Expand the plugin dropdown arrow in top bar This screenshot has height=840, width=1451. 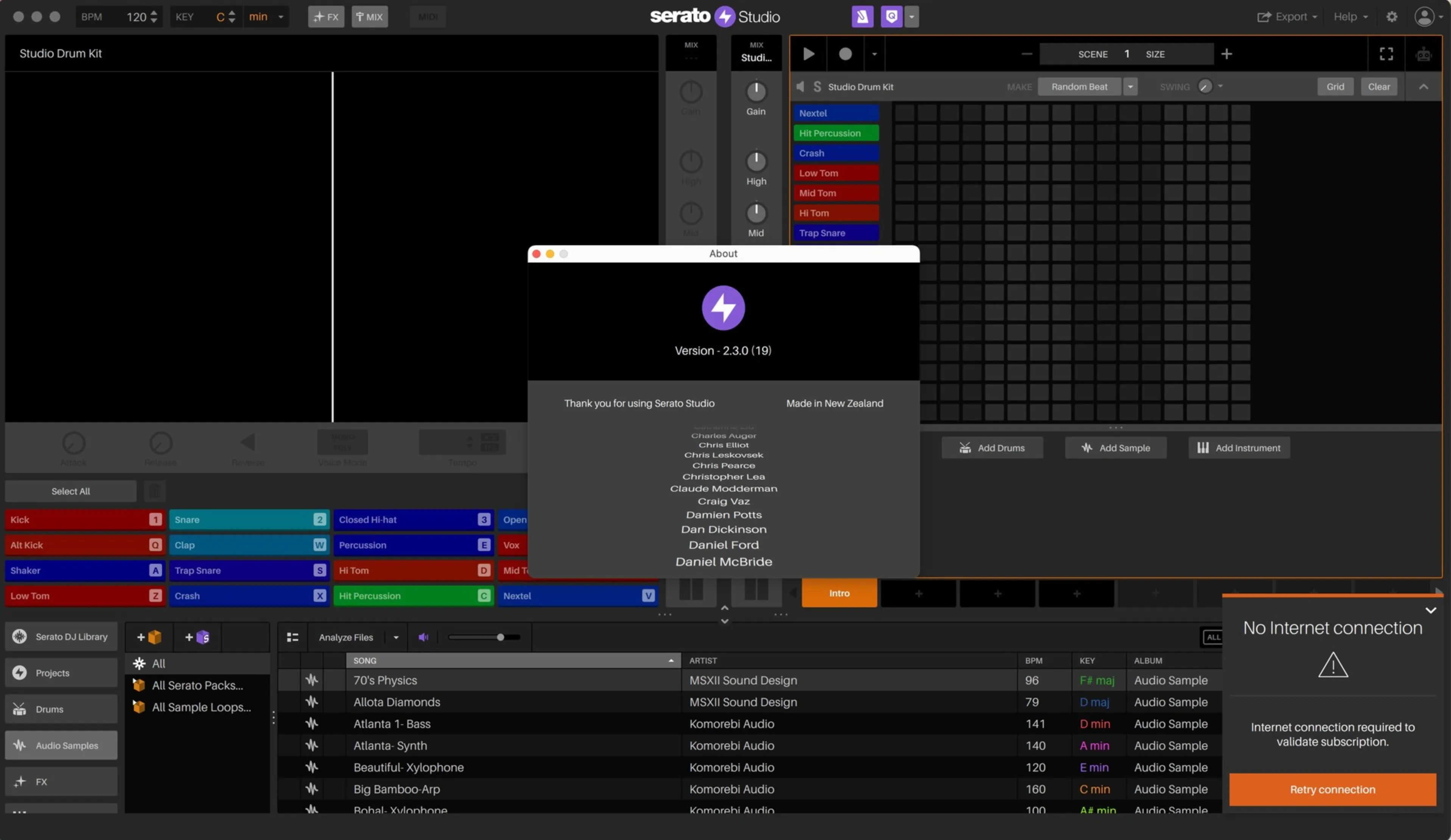pos(911,17)
